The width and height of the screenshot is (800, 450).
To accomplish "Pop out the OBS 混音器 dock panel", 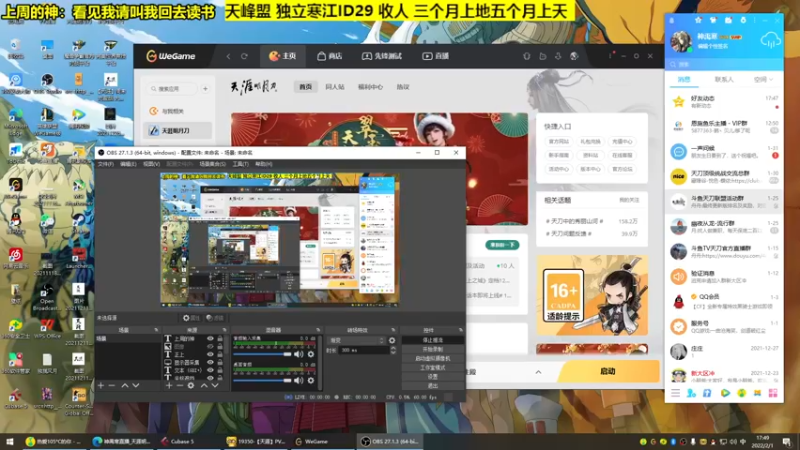I will point(318,330).
